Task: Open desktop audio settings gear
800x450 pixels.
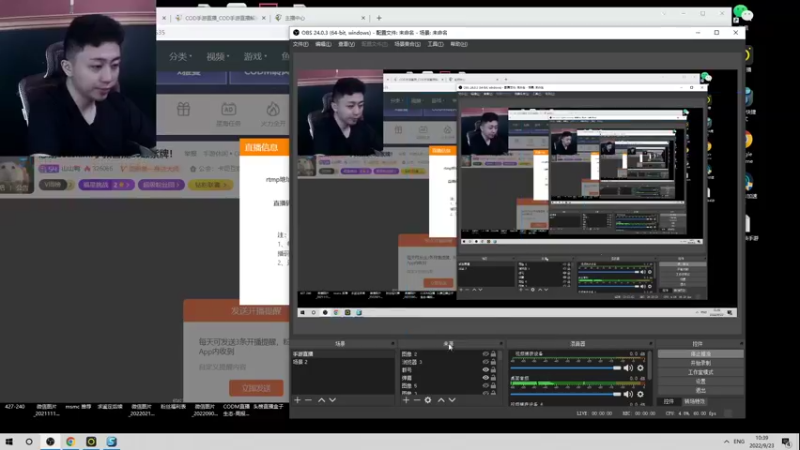Action: point(640,394)
